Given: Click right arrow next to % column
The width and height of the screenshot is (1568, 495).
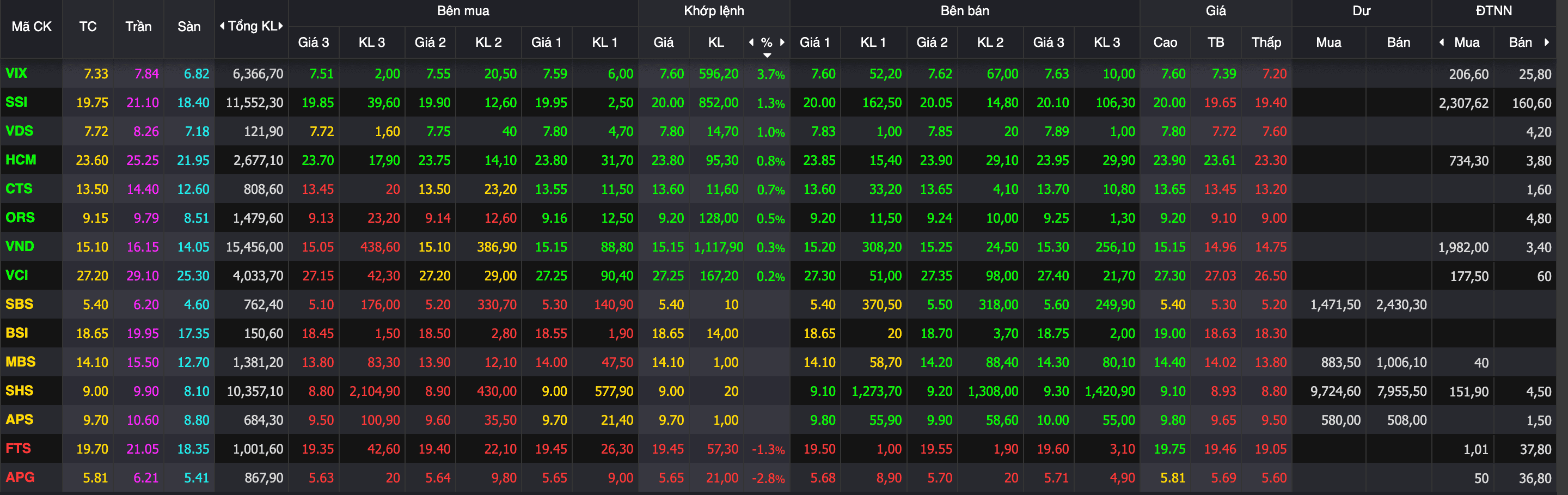Looking at the screenshot, I should click(x=782, y=42).
